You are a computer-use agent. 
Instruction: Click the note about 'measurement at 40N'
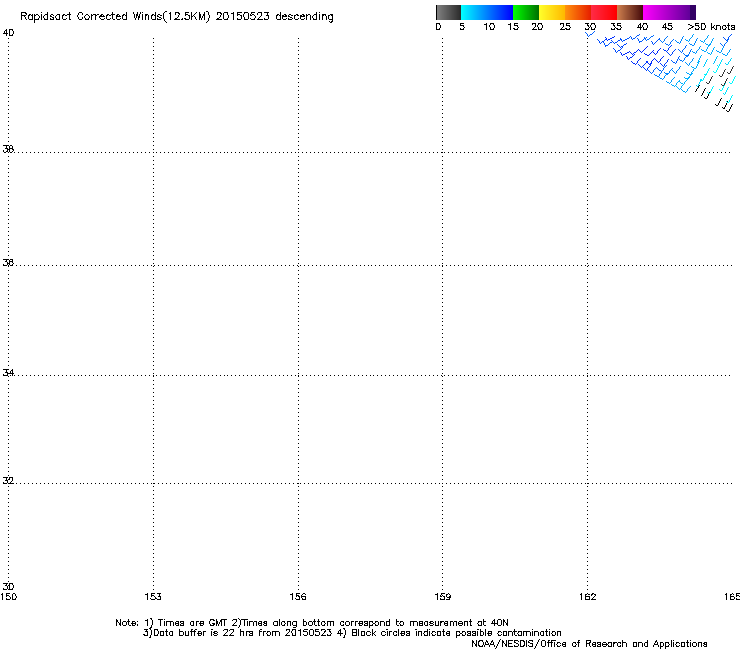pyautogui.click(x=459, y=623)
